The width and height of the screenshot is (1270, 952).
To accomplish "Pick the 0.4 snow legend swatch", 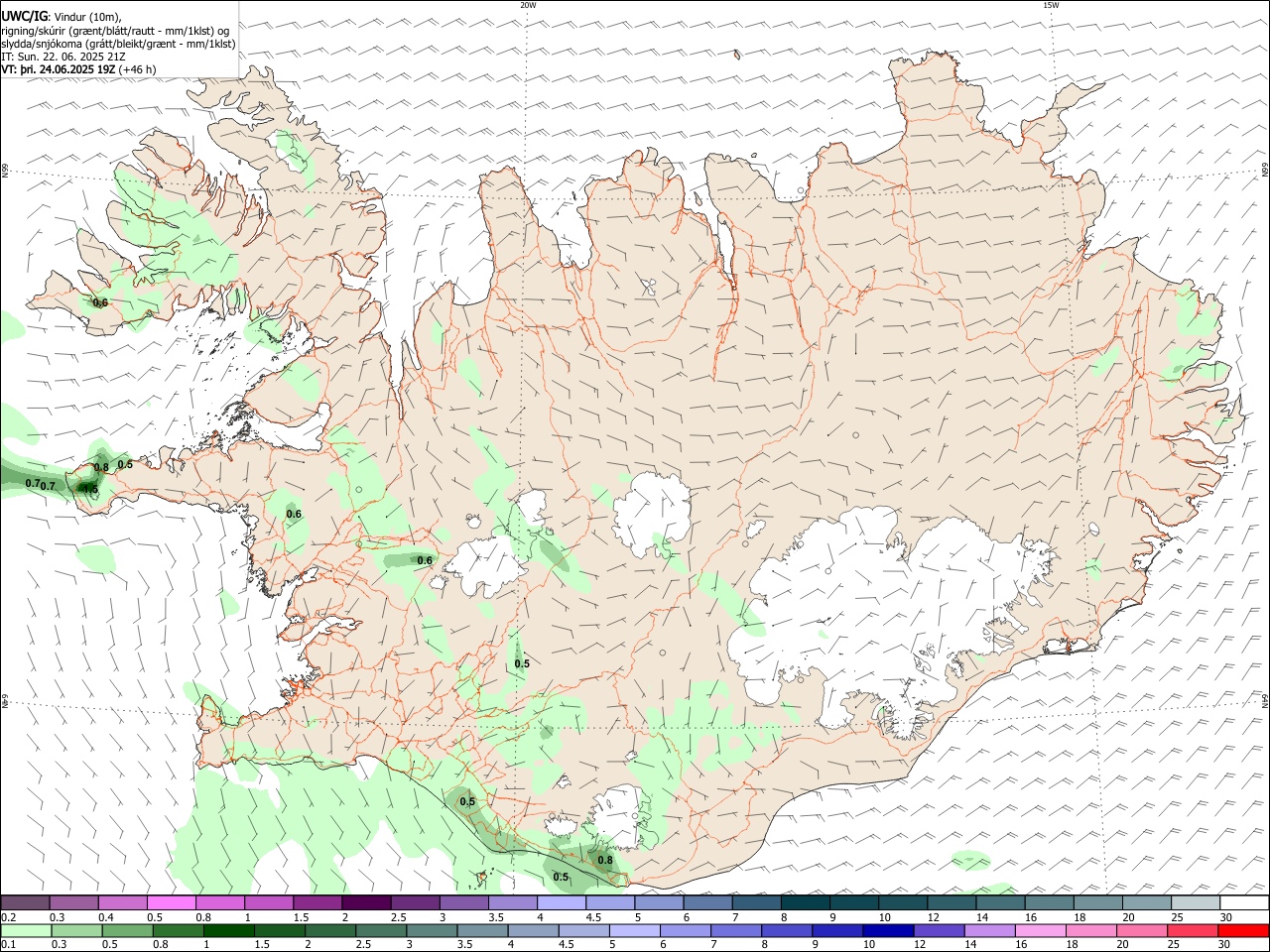I will 123,902.
